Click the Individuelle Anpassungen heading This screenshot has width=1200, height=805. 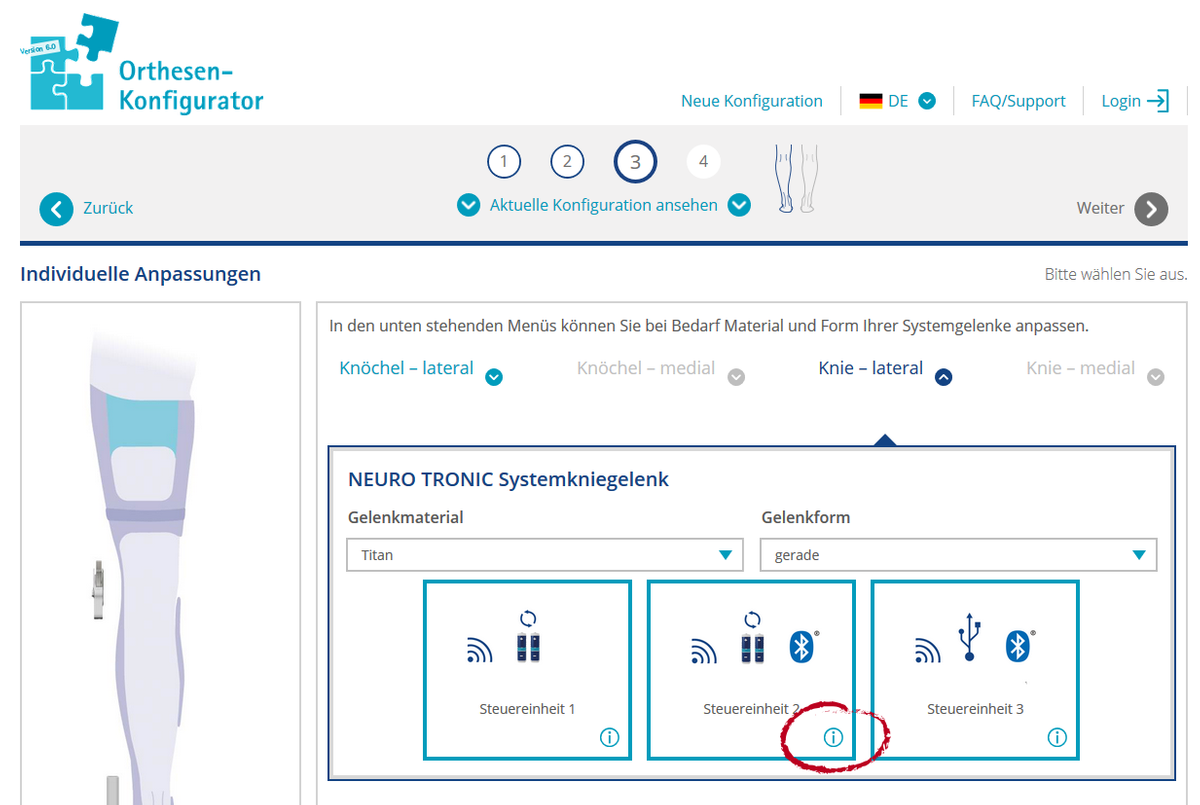140,274
